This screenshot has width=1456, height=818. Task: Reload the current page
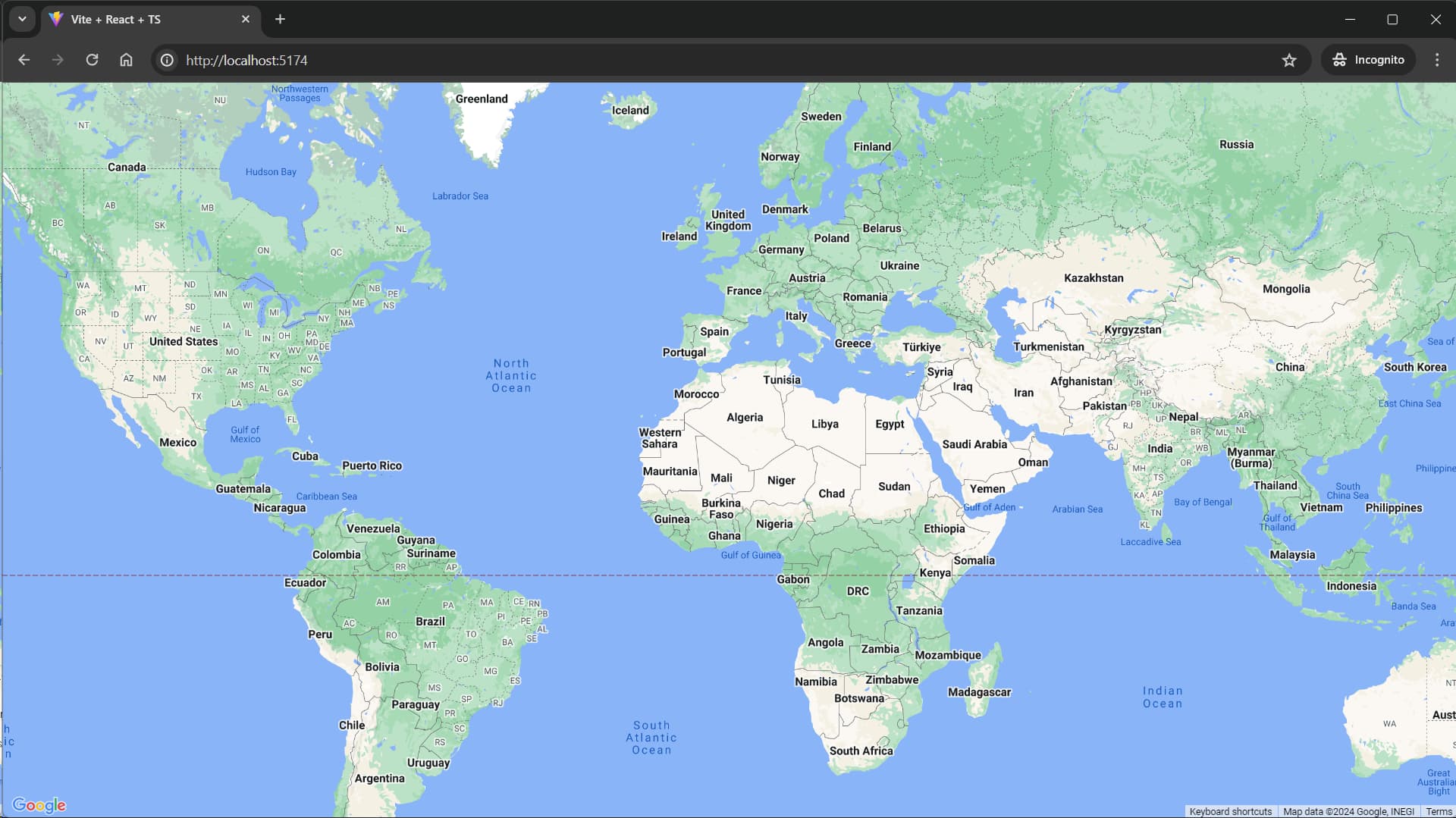[92, 60]
